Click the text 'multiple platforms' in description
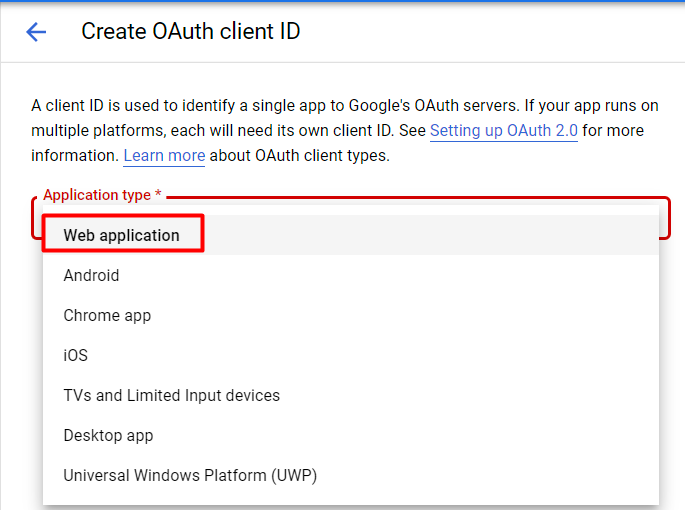The width and height of the screenshot is (685, 510). (94, 131)
